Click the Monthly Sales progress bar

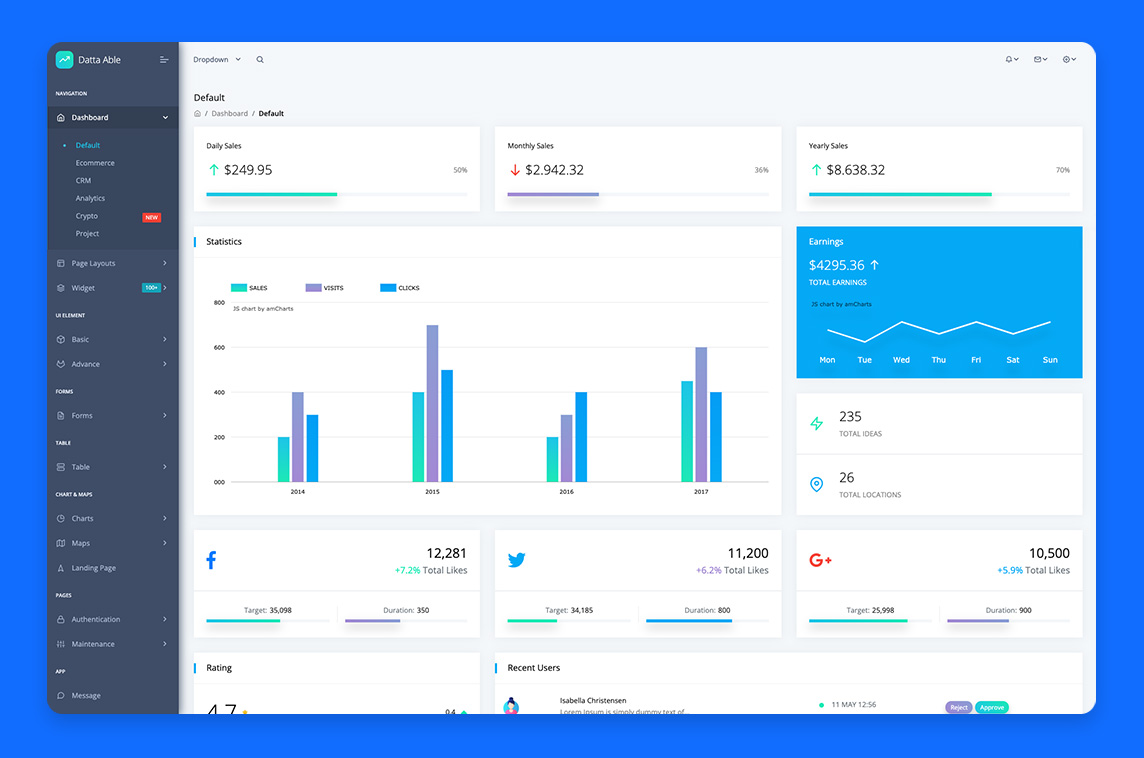[638, 194]
